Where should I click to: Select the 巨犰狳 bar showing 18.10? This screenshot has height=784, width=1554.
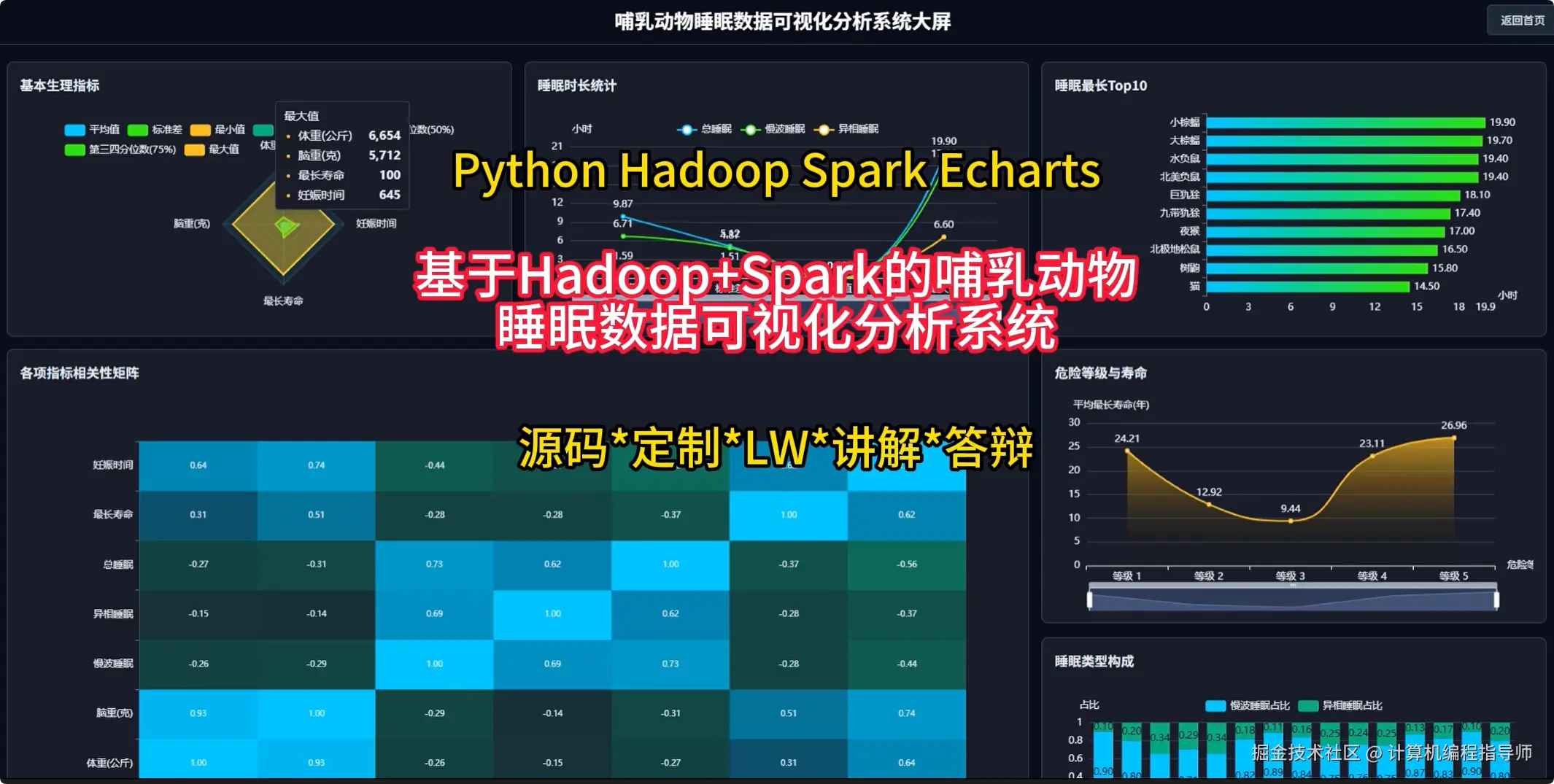[1333, 195]
